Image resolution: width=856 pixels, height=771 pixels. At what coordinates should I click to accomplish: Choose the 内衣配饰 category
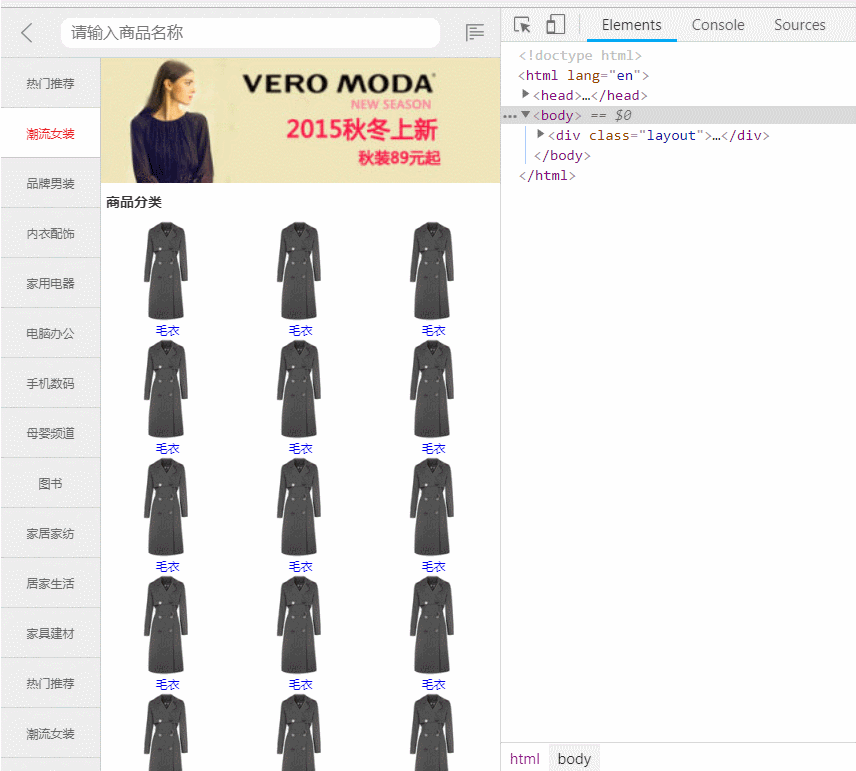(x=50, y=233)
